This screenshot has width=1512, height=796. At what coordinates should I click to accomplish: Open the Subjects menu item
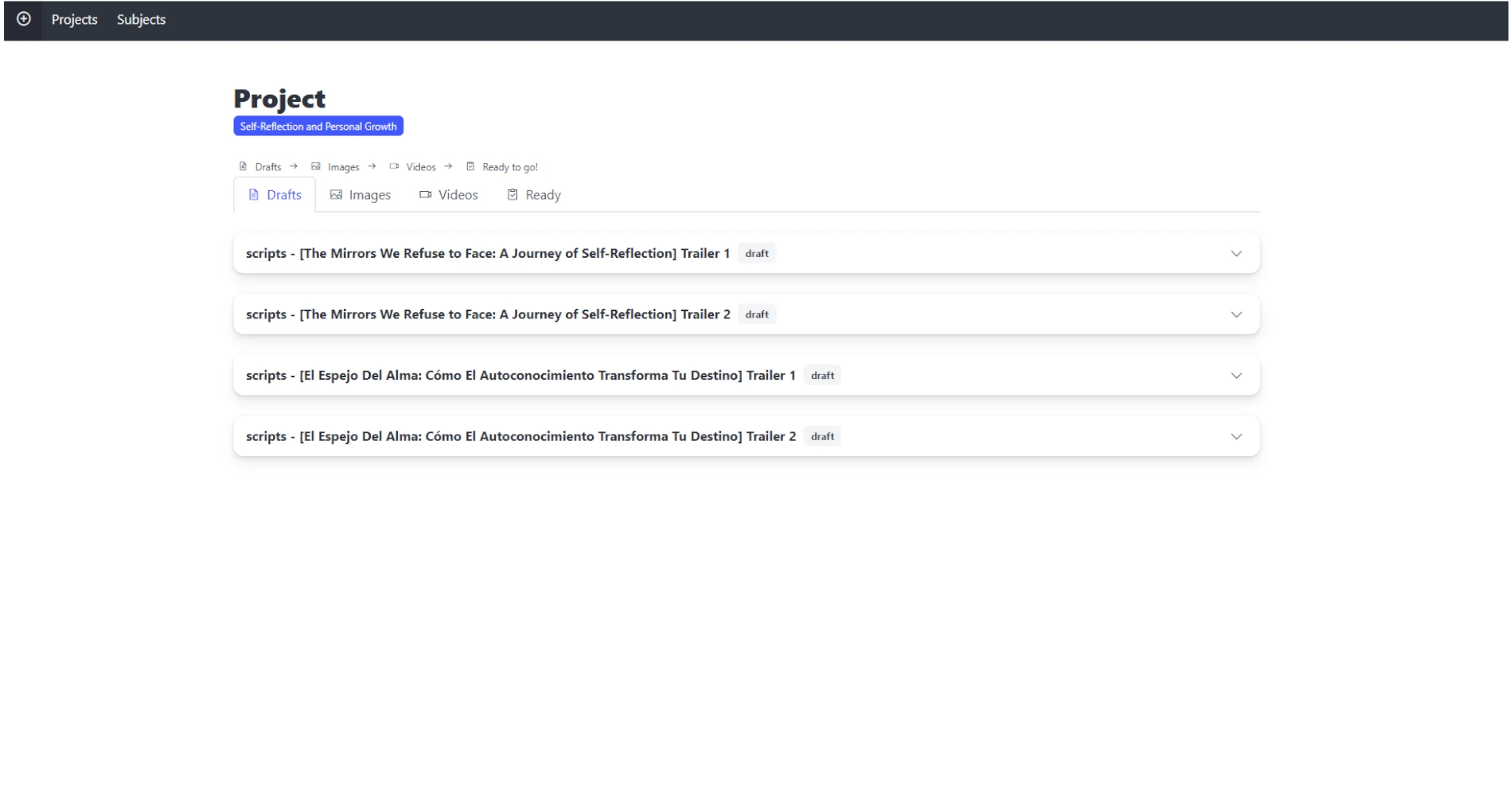(141, 20)
